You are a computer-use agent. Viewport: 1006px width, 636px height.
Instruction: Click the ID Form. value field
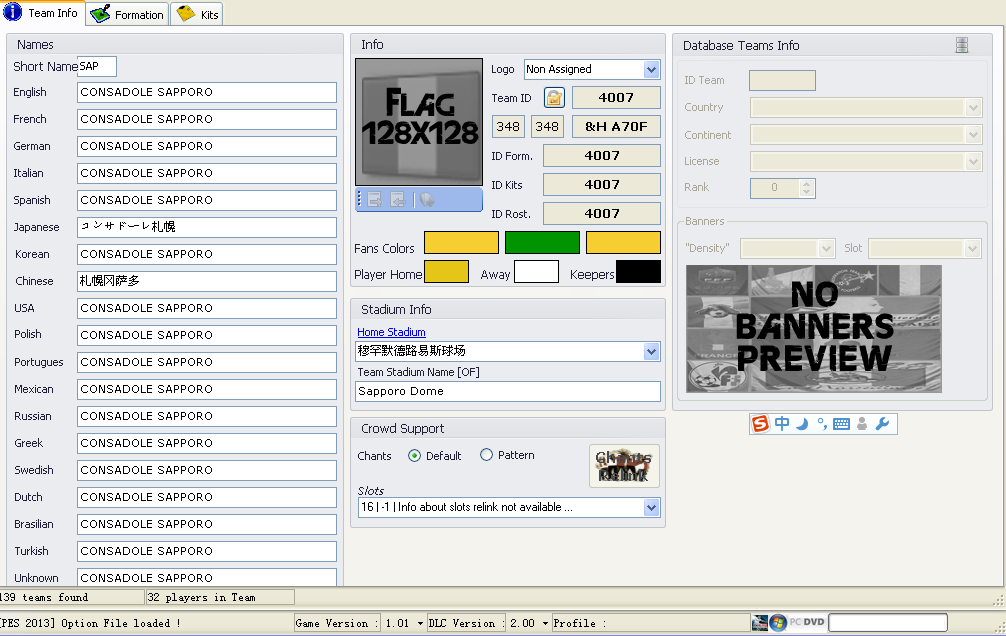click(x=602, y=155)
